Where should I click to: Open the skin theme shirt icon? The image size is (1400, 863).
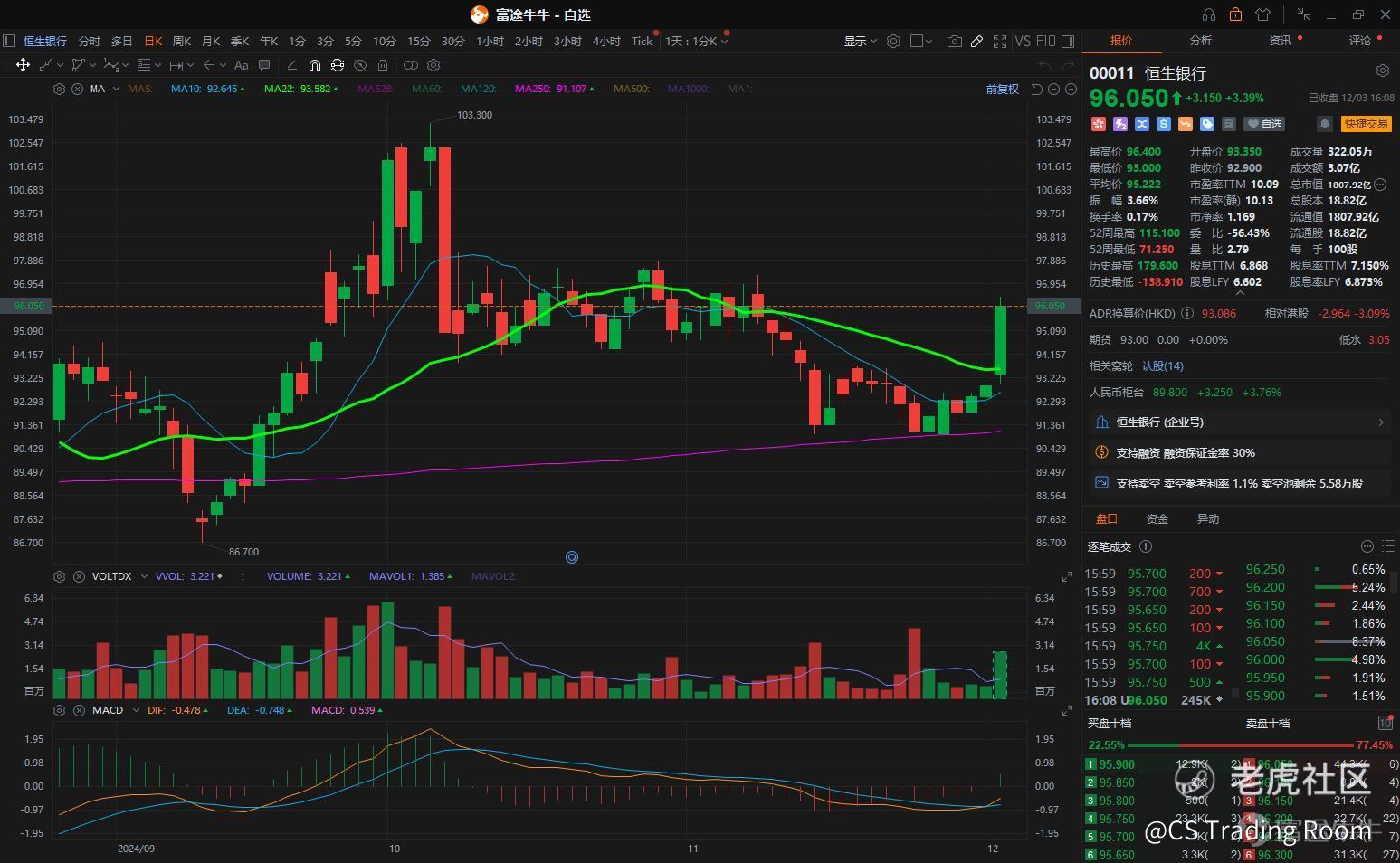tap(1262, 14)
